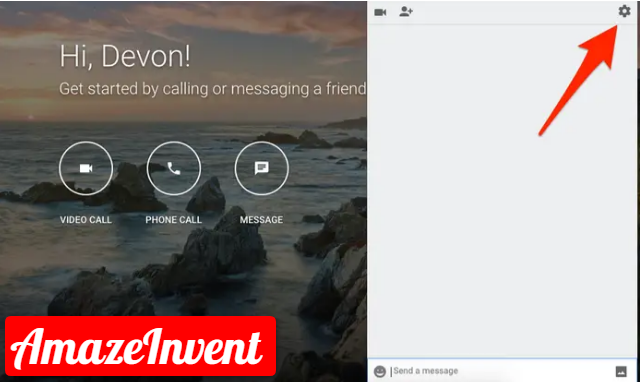Click the circular Message button
The height and width of the screenshot is (382, 642).
click(262, 168)
